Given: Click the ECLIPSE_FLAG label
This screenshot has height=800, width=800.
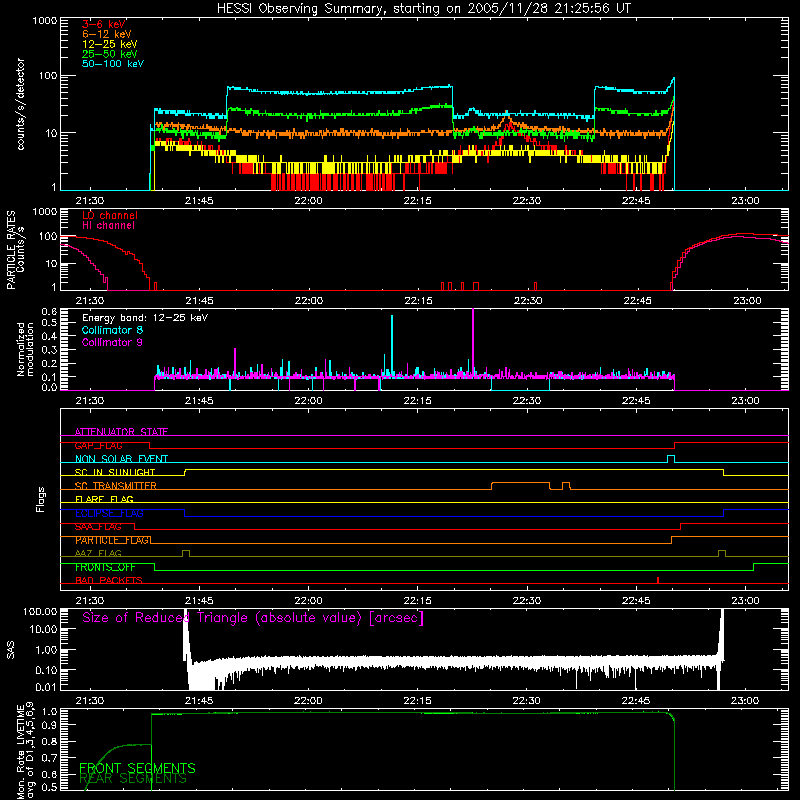Looking at the screenshot, I should coord(109,513).
